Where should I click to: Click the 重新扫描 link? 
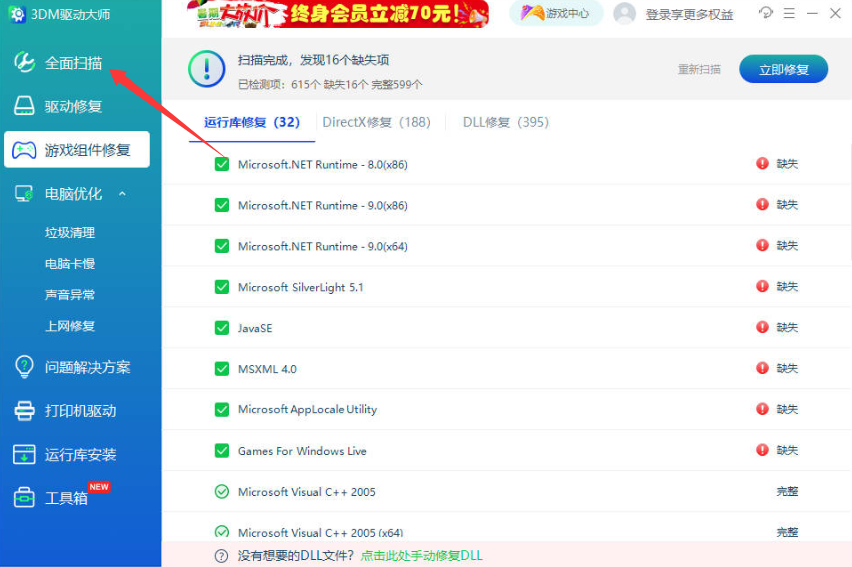(x=699, y=70)
